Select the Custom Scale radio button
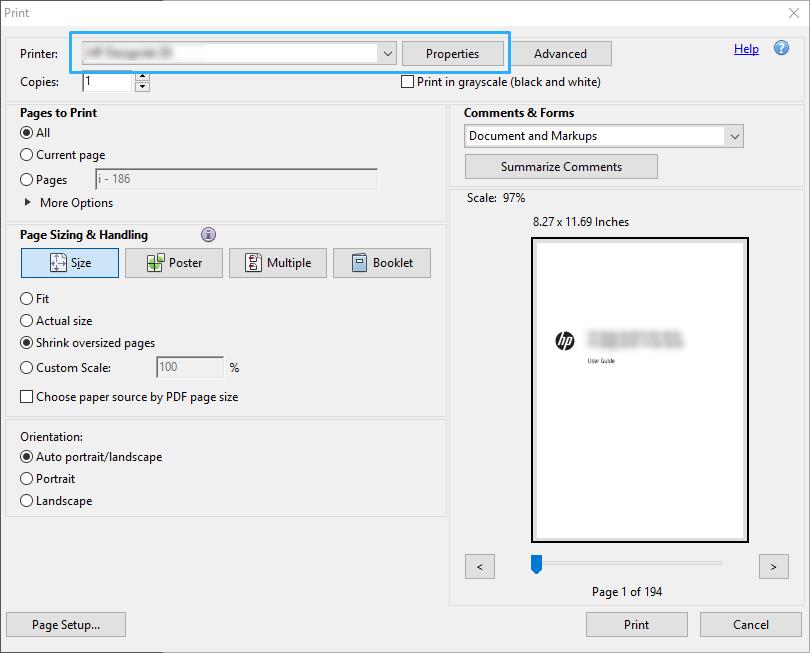 point(26,368)
